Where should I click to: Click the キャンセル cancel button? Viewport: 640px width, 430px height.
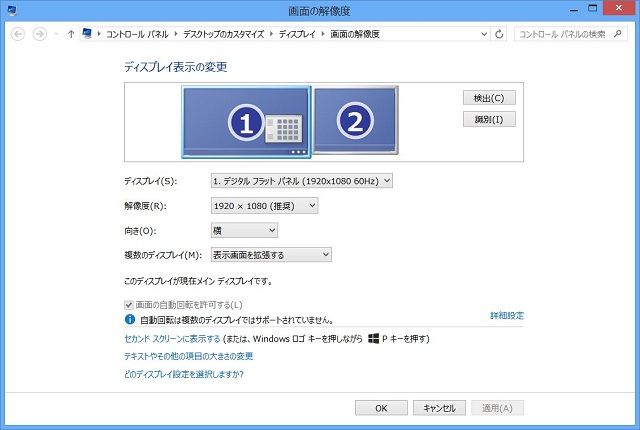tap(439, 408)
